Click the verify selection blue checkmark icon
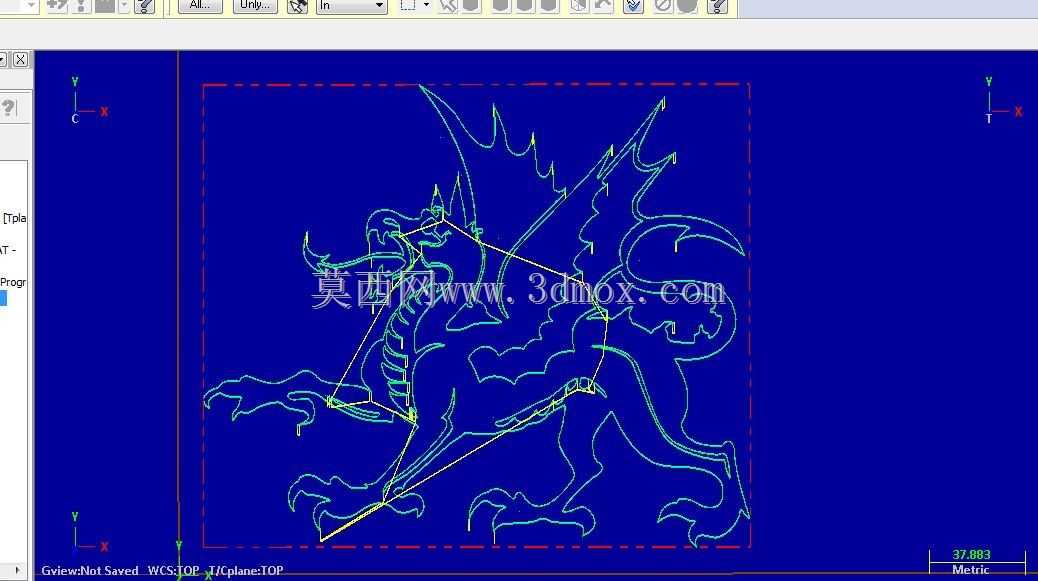Image resolution: width=1038 pixels, height=581 pixels. (634, 6)
